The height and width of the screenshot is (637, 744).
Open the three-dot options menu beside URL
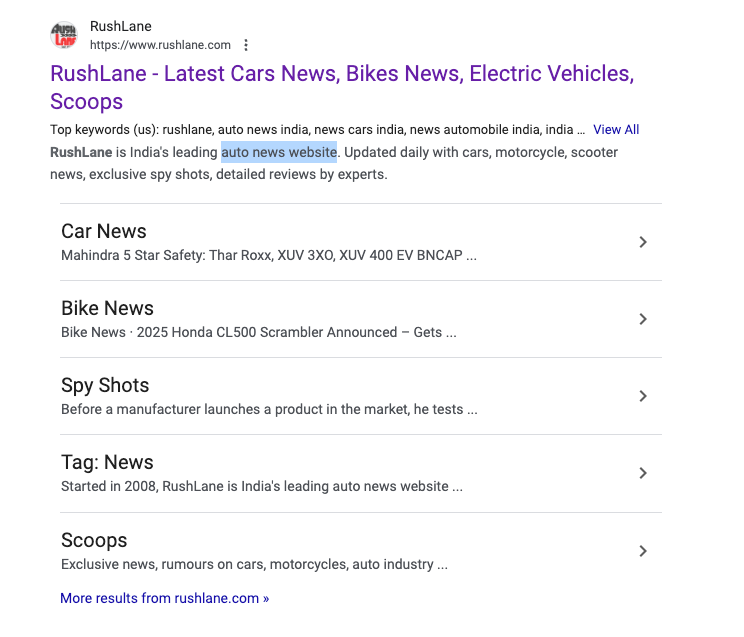[x=246, y=45]
